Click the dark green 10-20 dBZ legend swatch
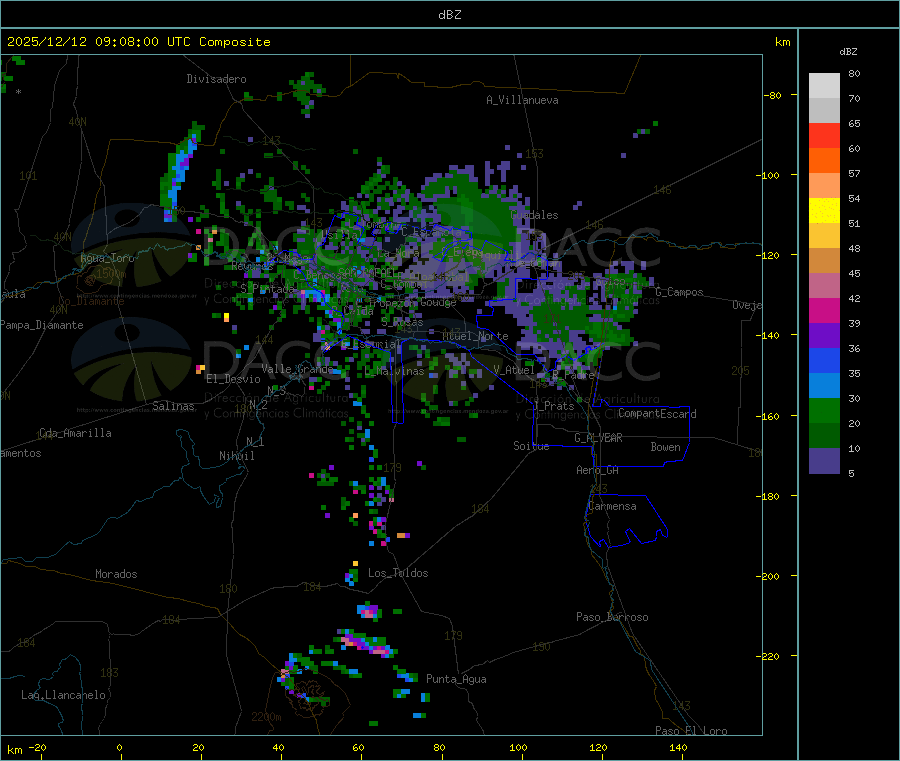 (x=824, y=436)
